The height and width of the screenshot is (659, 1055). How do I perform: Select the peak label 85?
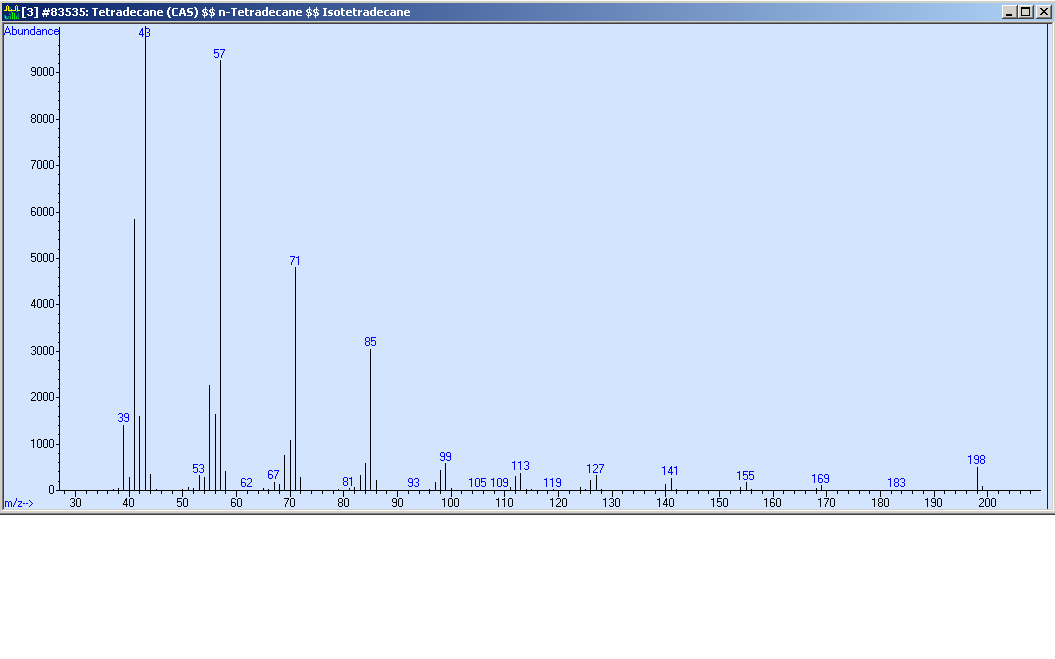coord(370,342)
